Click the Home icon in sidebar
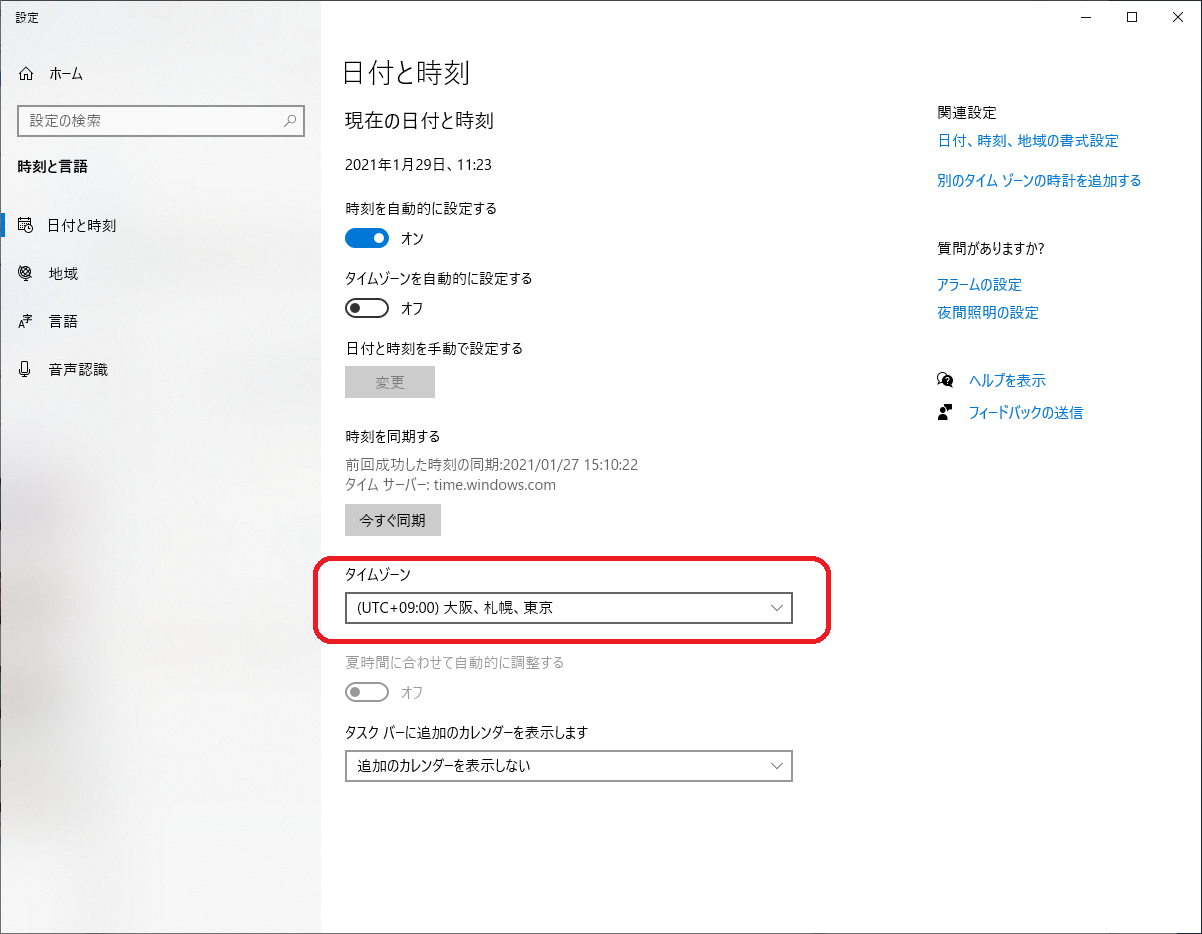This screenshot has height=934, width=1202. pyautogui.click(x=26, y=74)
